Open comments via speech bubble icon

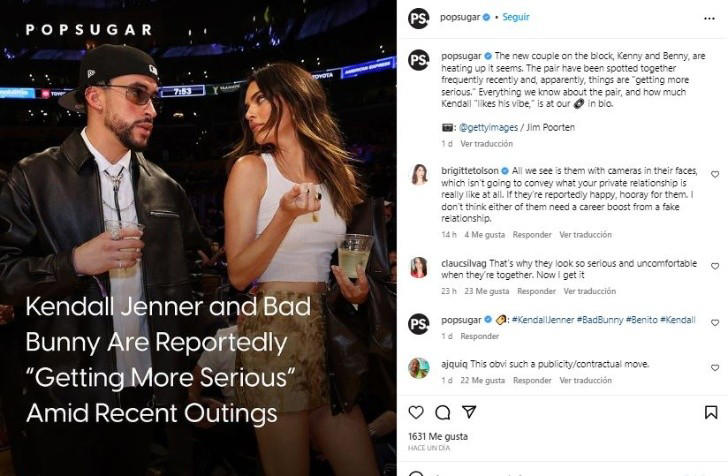[x=442, y=412]
